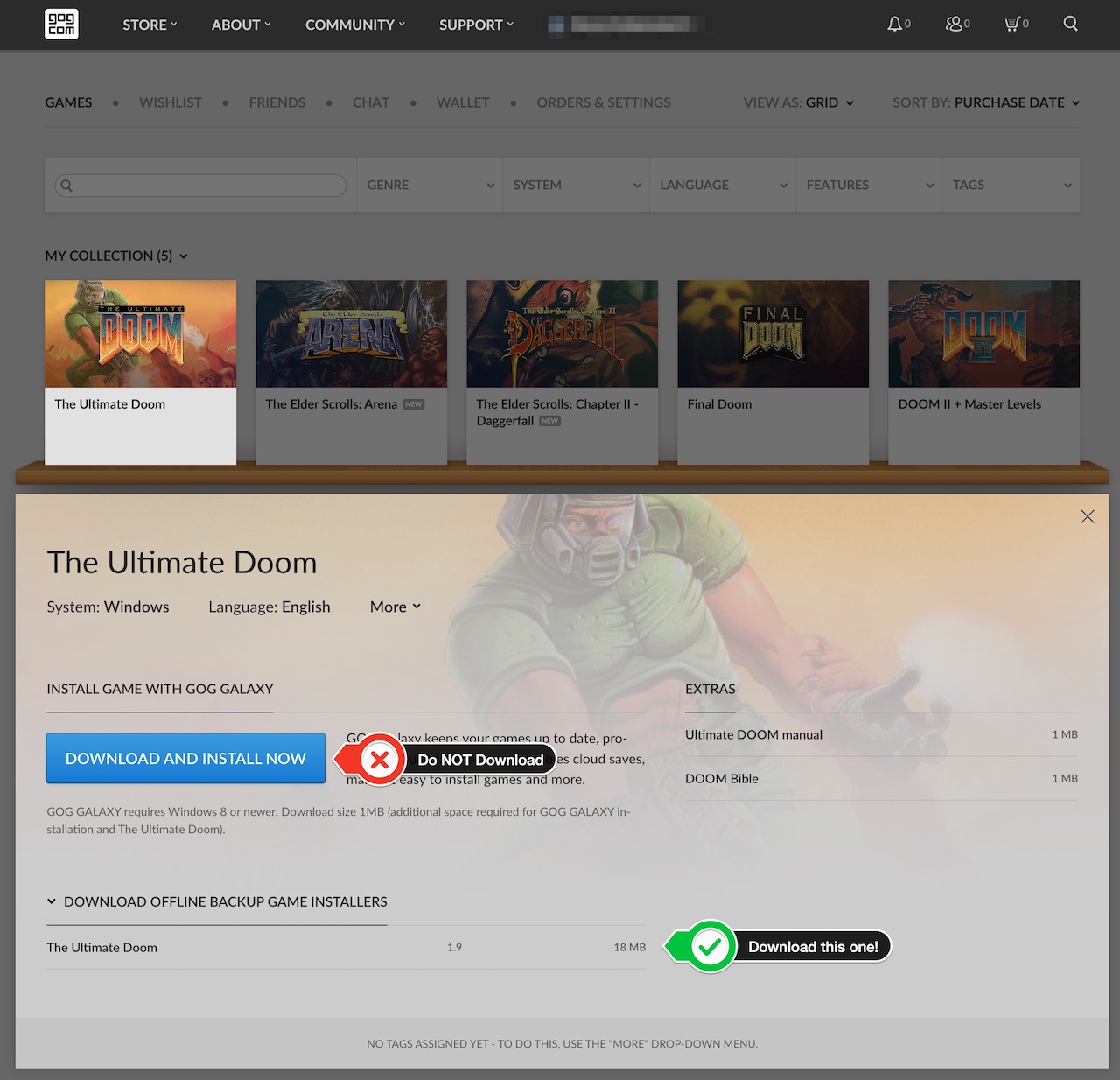The height and width of the screenshot is (1080, 1120).
Task: Open the blurred account username menu
Action: (625, 25)
